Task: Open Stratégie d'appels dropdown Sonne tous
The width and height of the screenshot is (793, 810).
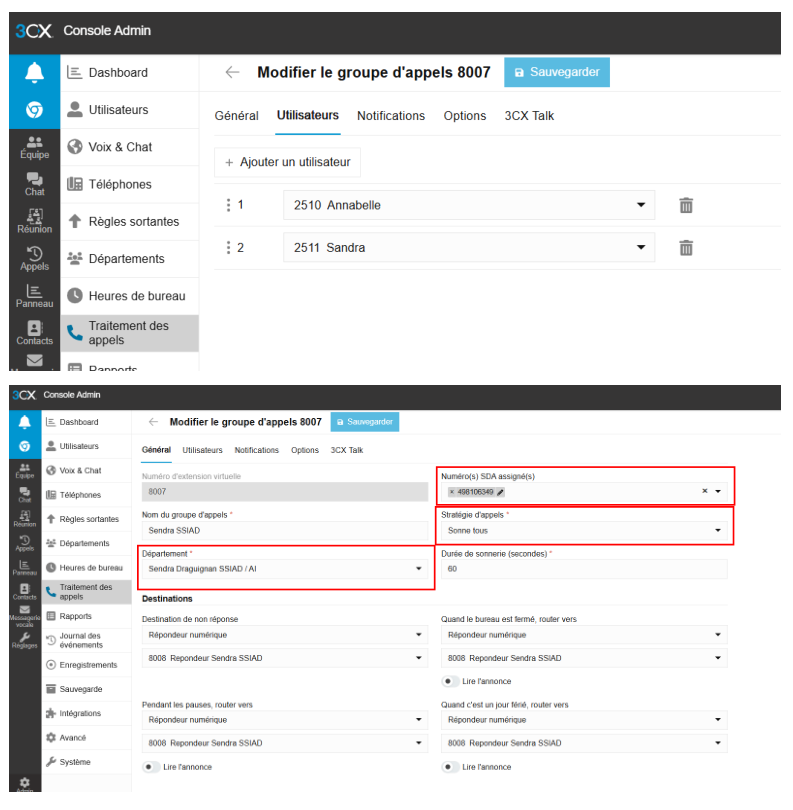Action: (x=584, y=531)
